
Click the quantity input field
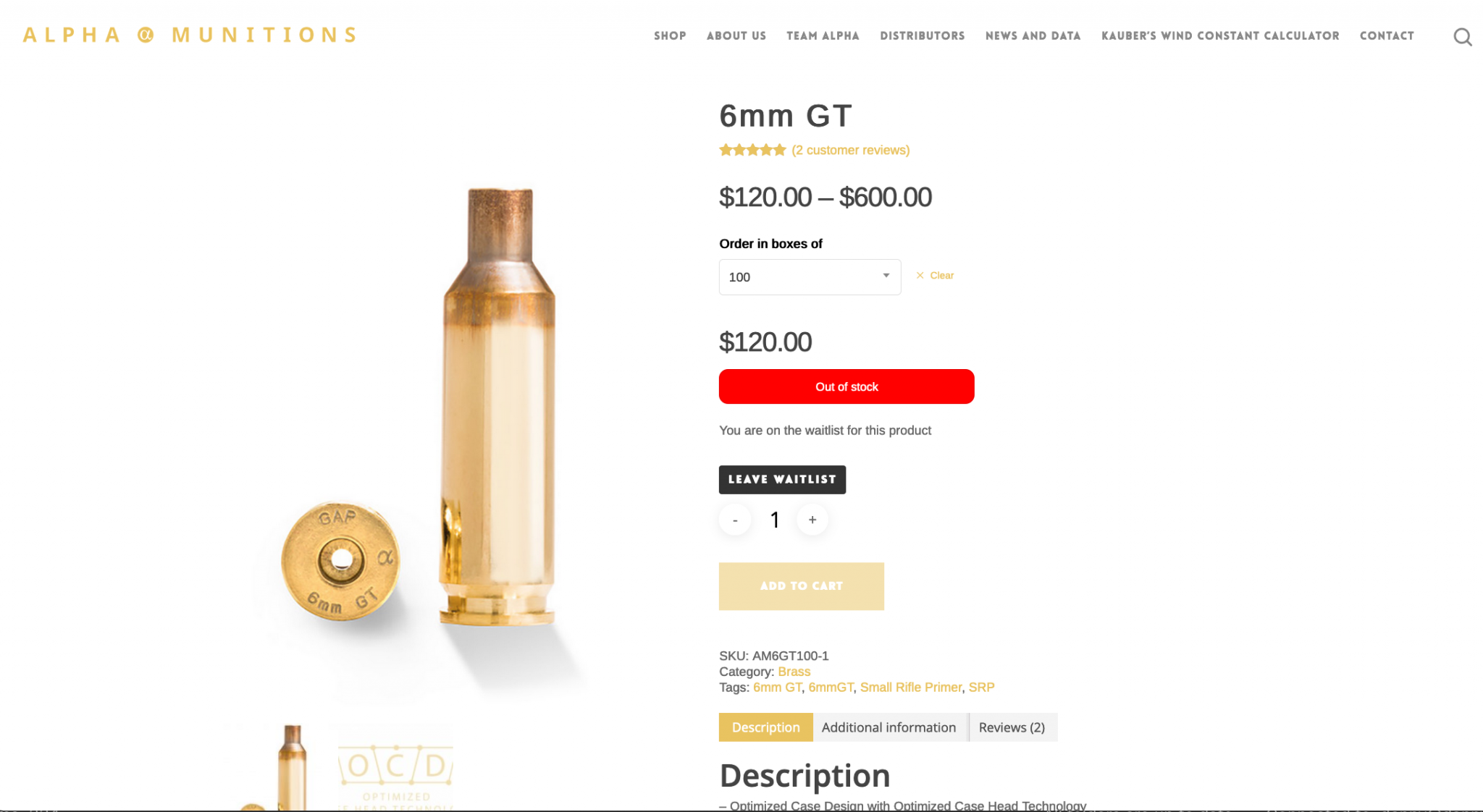click(x=774, y=520)
